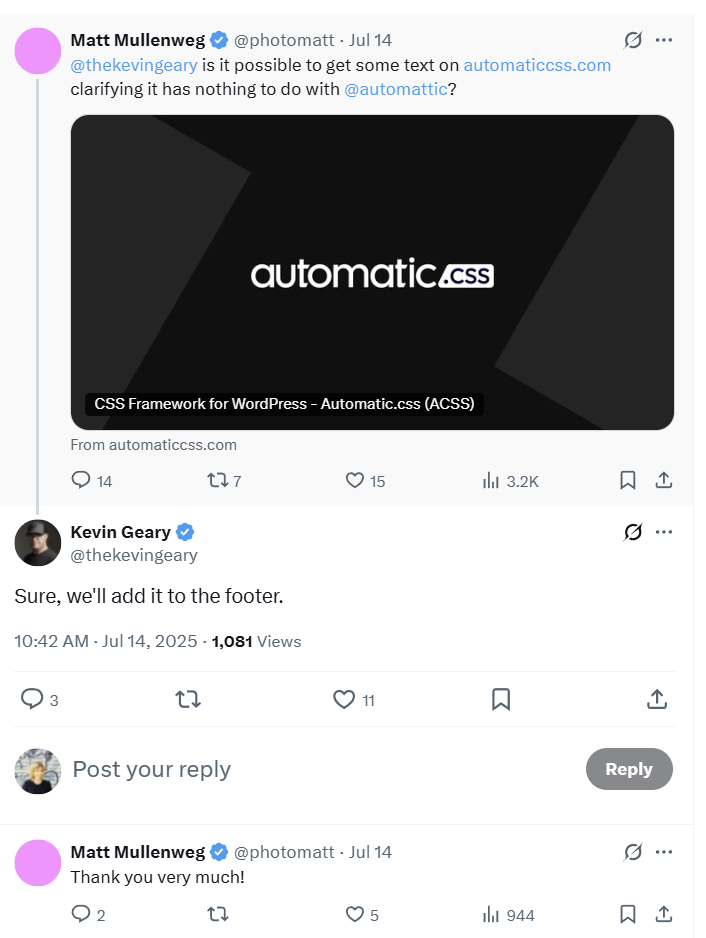Click the repost icon showing 7 reposts
This screenshot has height=938, width=706.
[218, 480]
